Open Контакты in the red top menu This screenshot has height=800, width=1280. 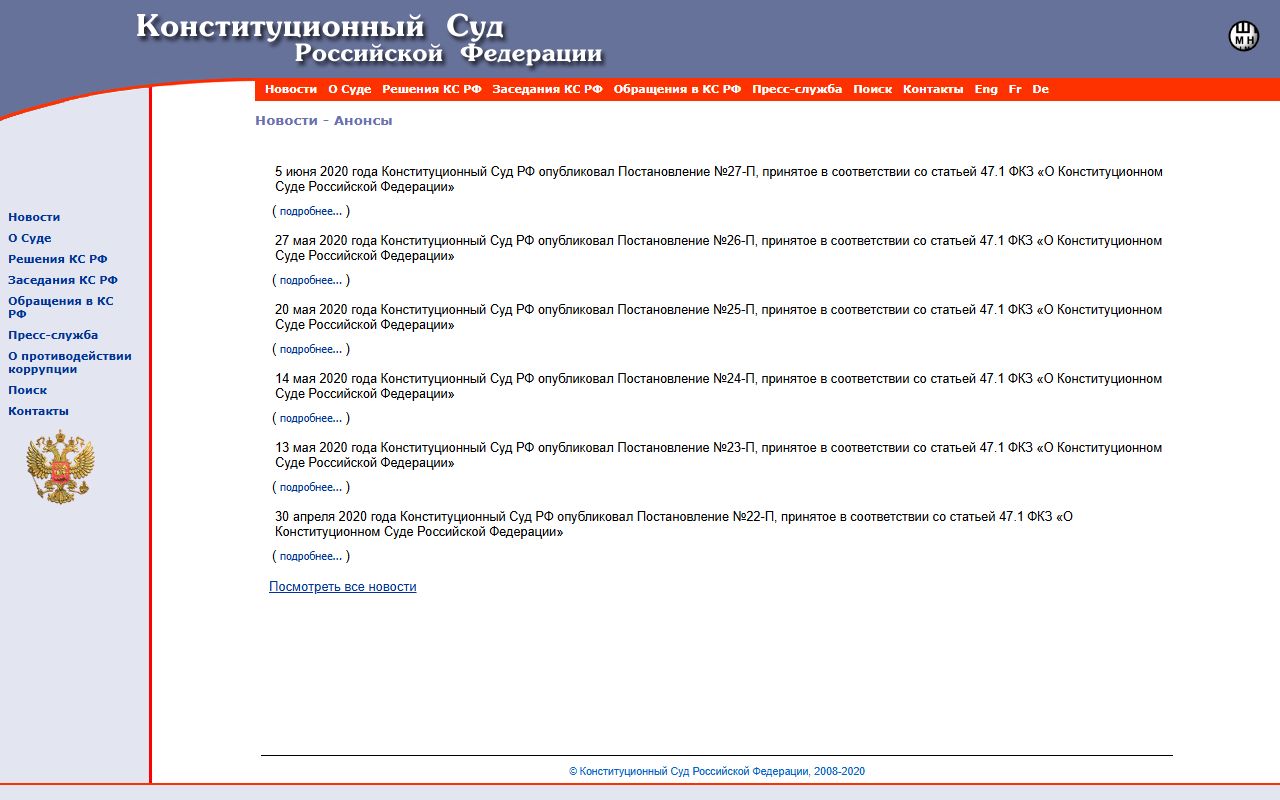point(933,89)
